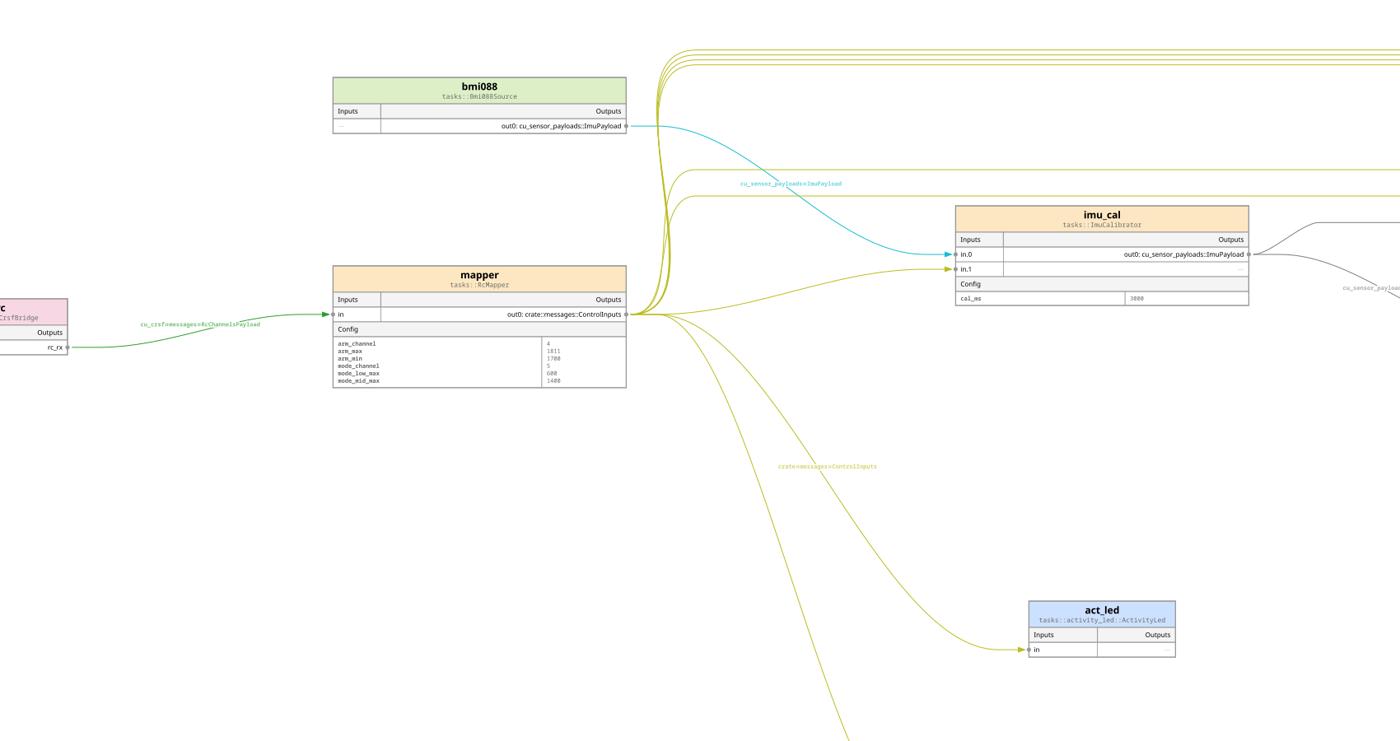1400x741 pixels.
Task: Select the imu_cal node title bar
Action: coord(1101,214)
